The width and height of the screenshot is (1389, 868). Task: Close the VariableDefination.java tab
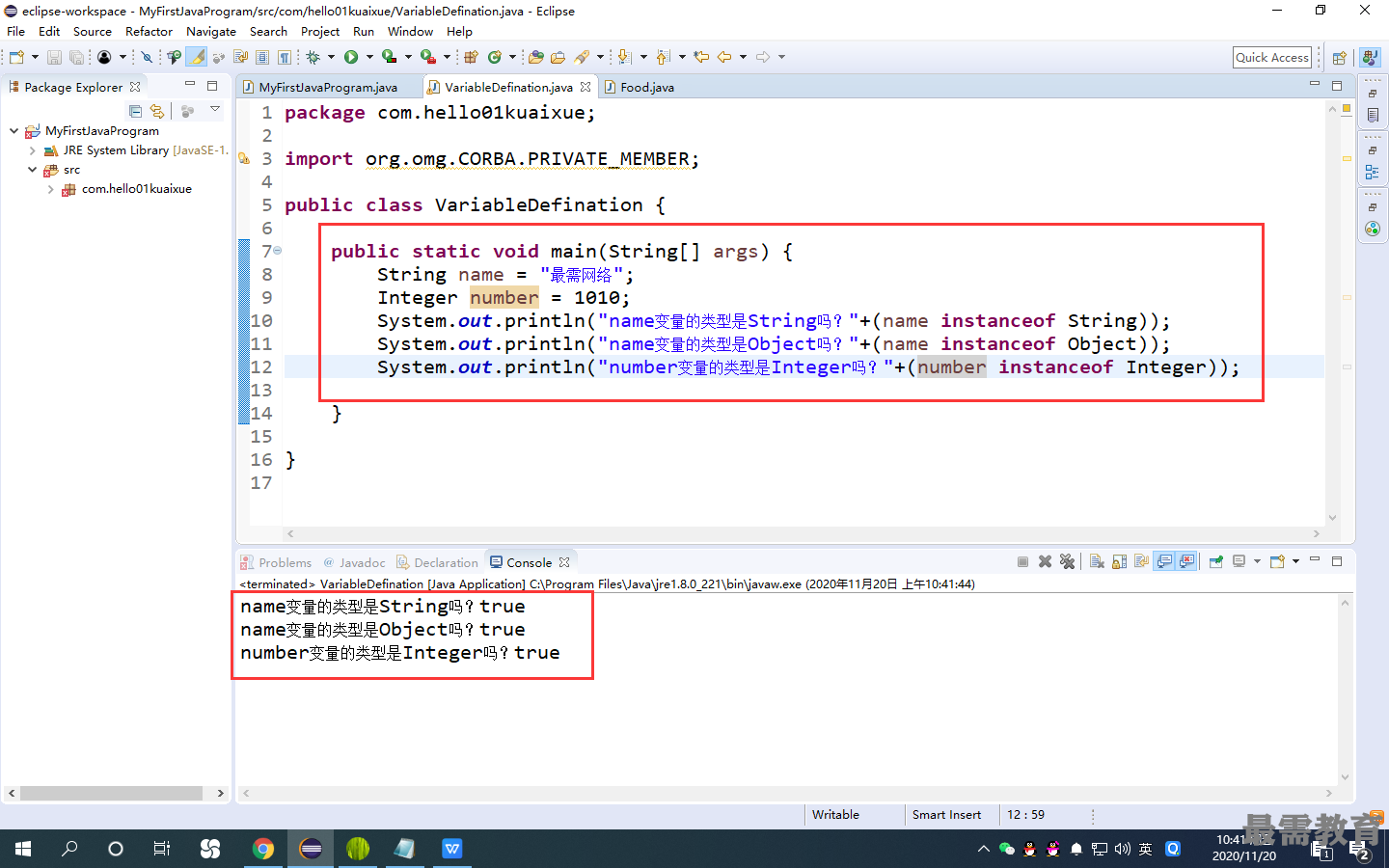[x=586, y=87]
